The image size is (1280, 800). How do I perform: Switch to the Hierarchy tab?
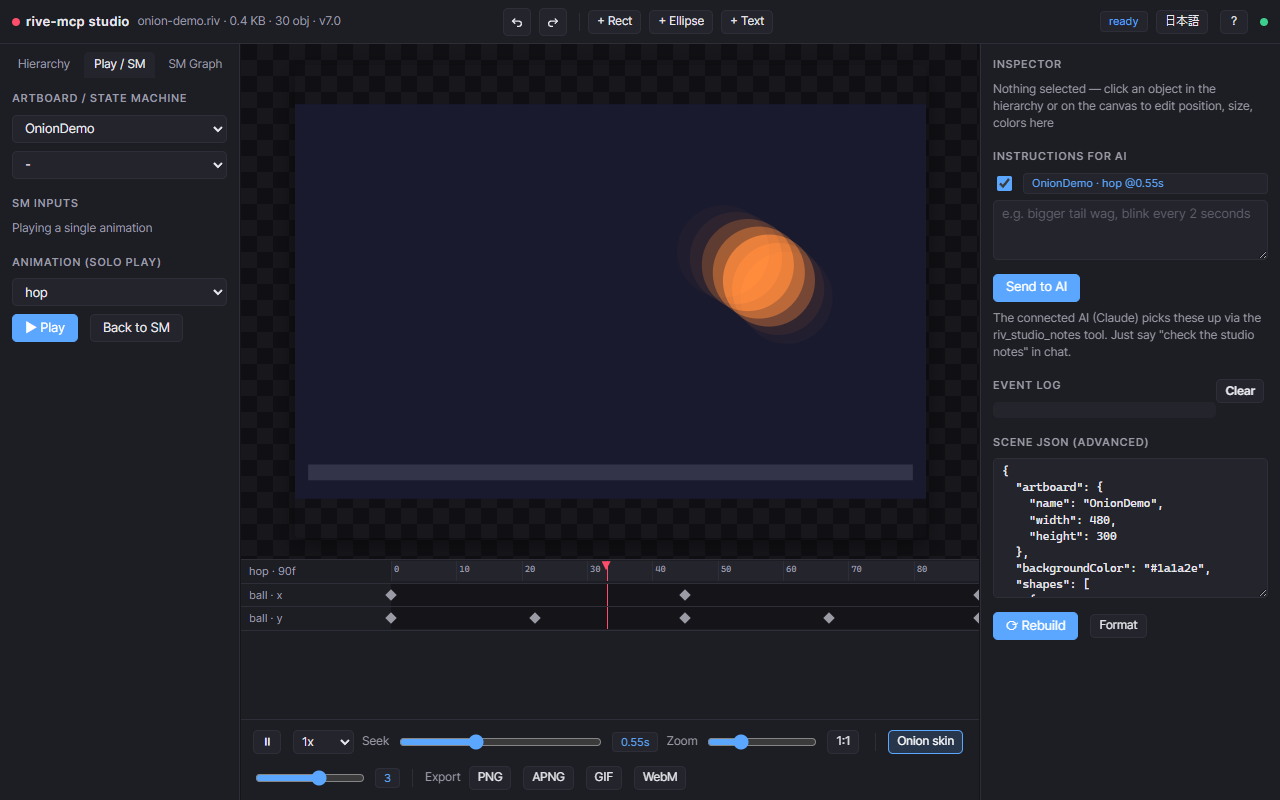click(44, 64)
